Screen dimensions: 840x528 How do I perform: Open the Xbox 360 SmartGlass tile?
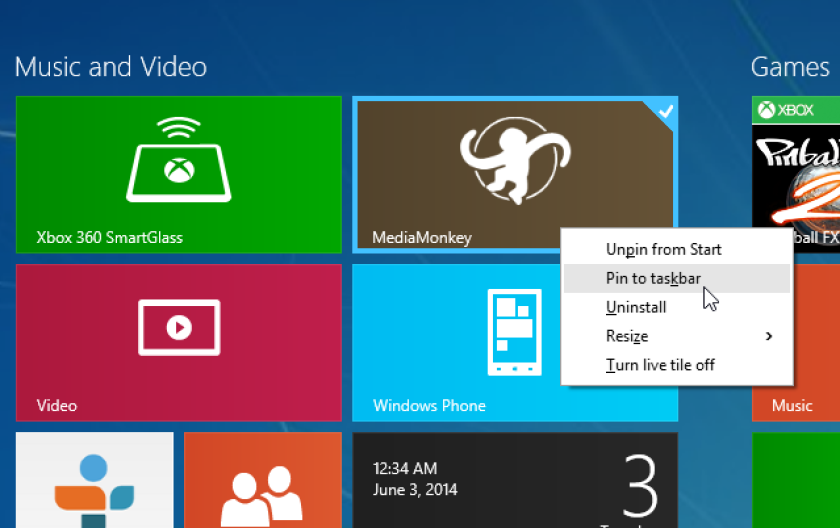(179, 174)
